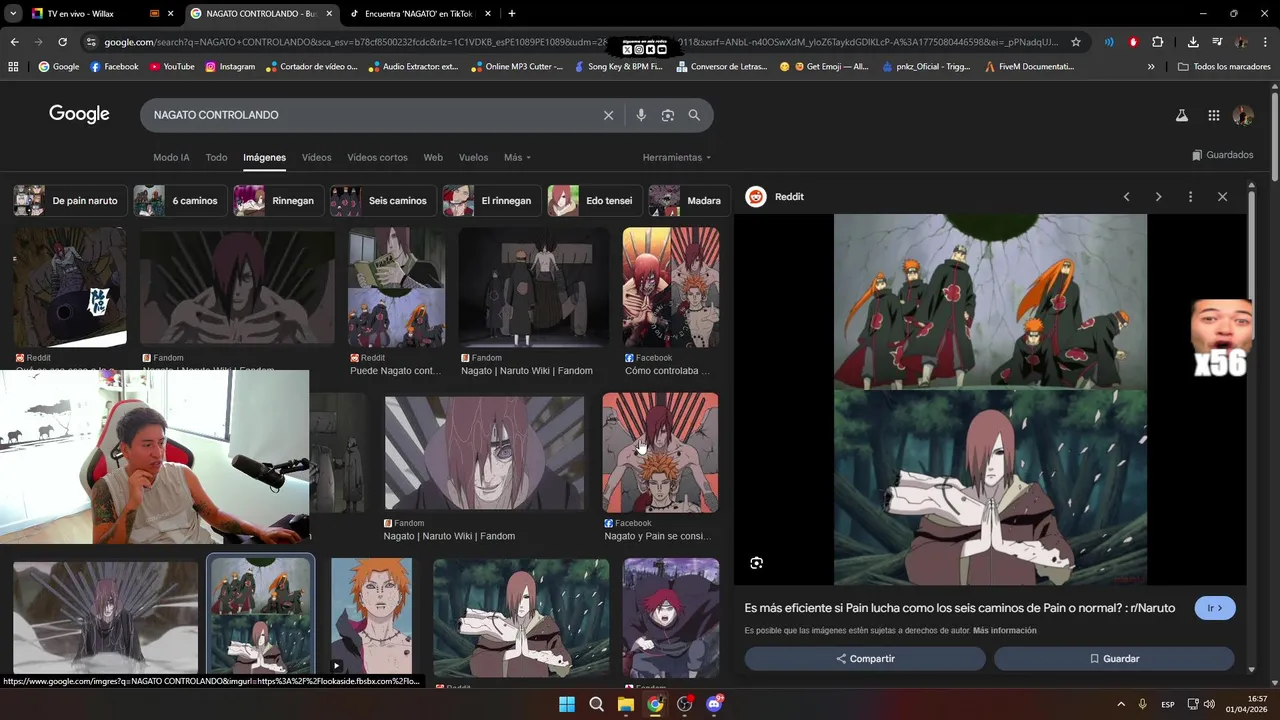Image resolution: width=1280 pixels, height=720 pixels.
Task: Show previous image in preview panel
Action: tap(1126, 197)
